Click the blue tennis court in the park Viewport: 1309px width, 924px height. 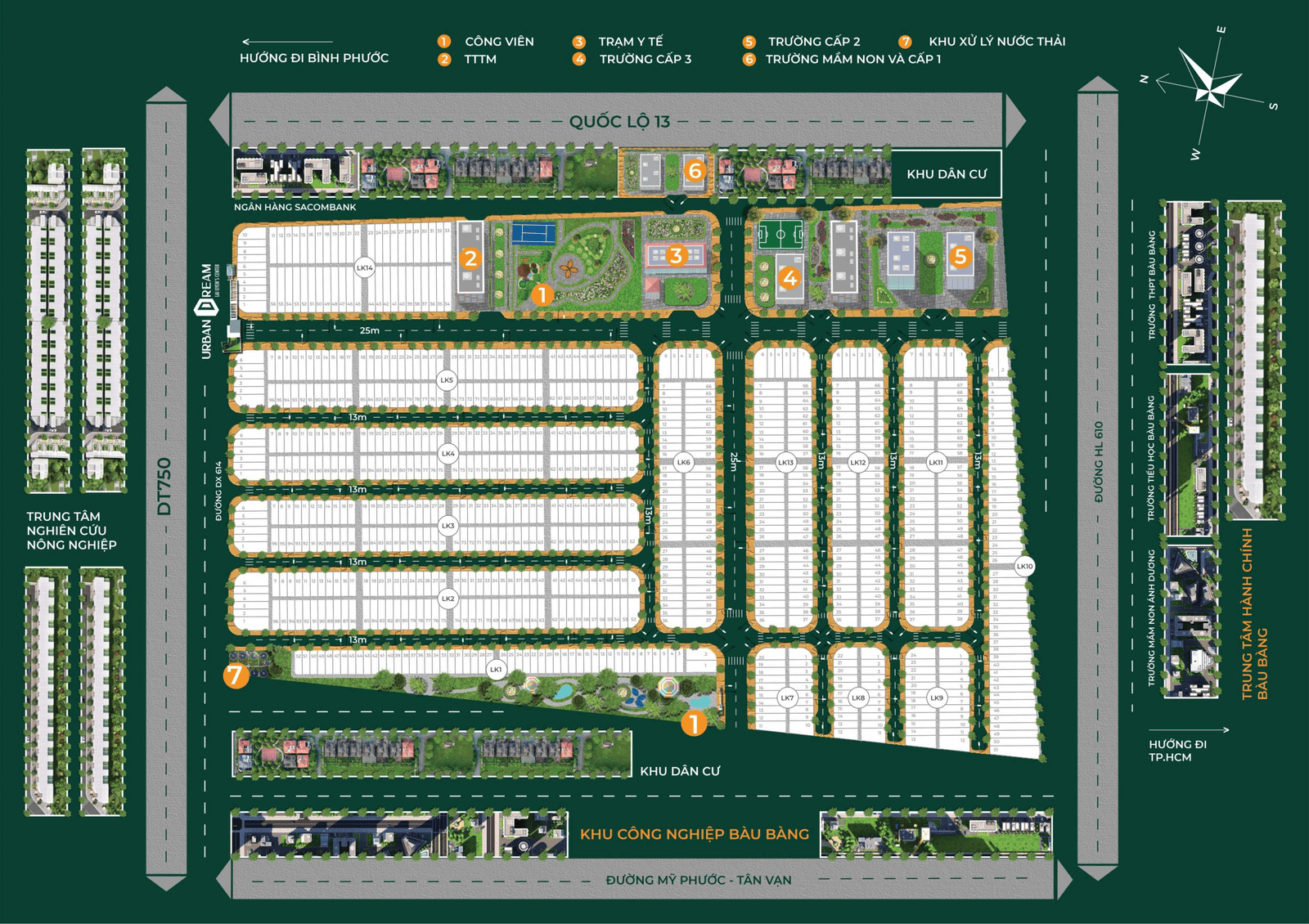pyautogui.click(x=533, y=233)
